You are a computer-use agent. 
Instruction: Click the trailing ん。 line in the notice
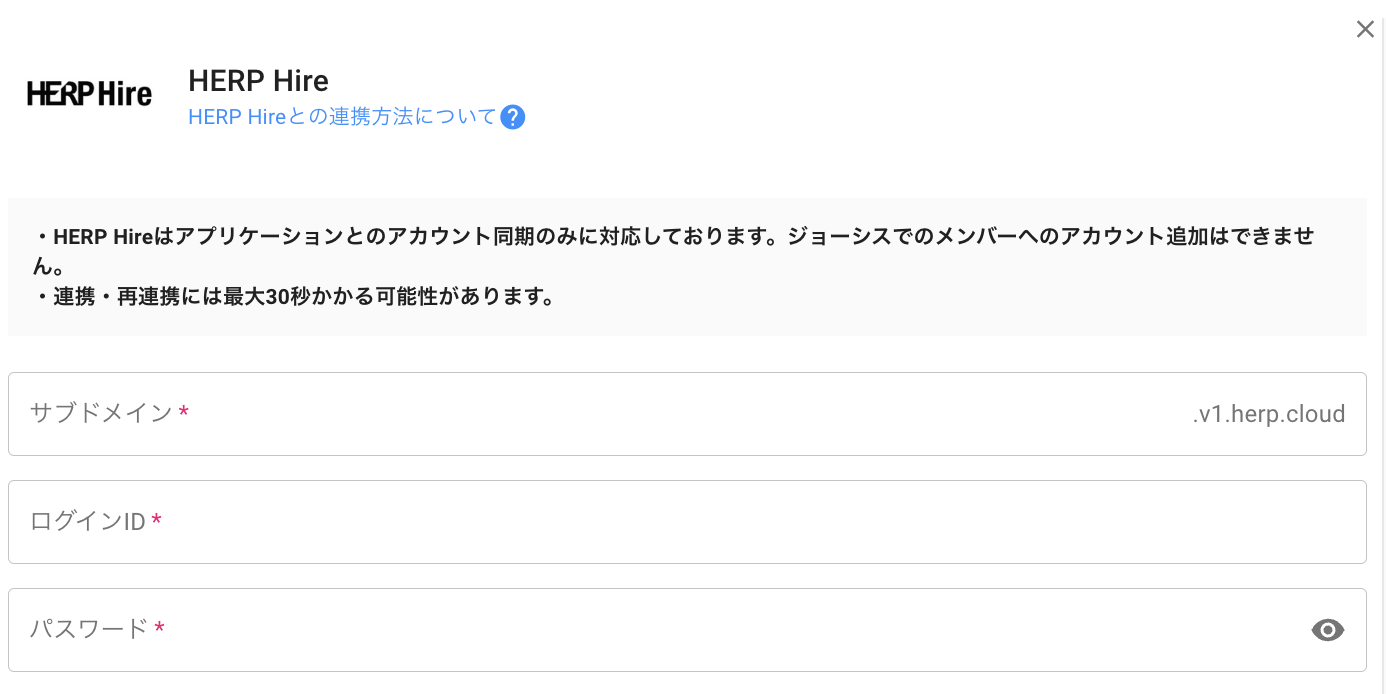coord(47,267)
